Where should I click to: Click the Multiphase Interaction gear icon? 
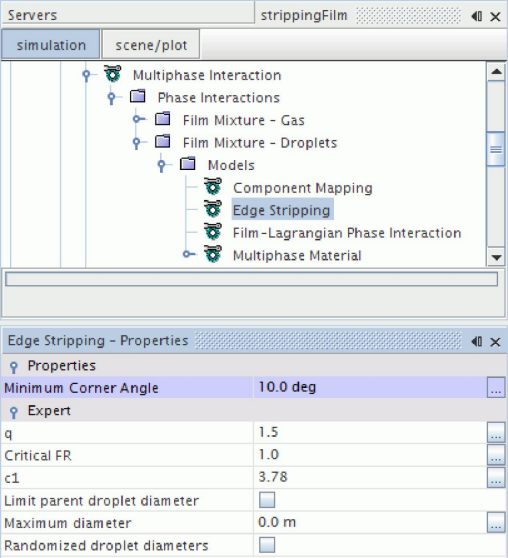pos(112,74)
